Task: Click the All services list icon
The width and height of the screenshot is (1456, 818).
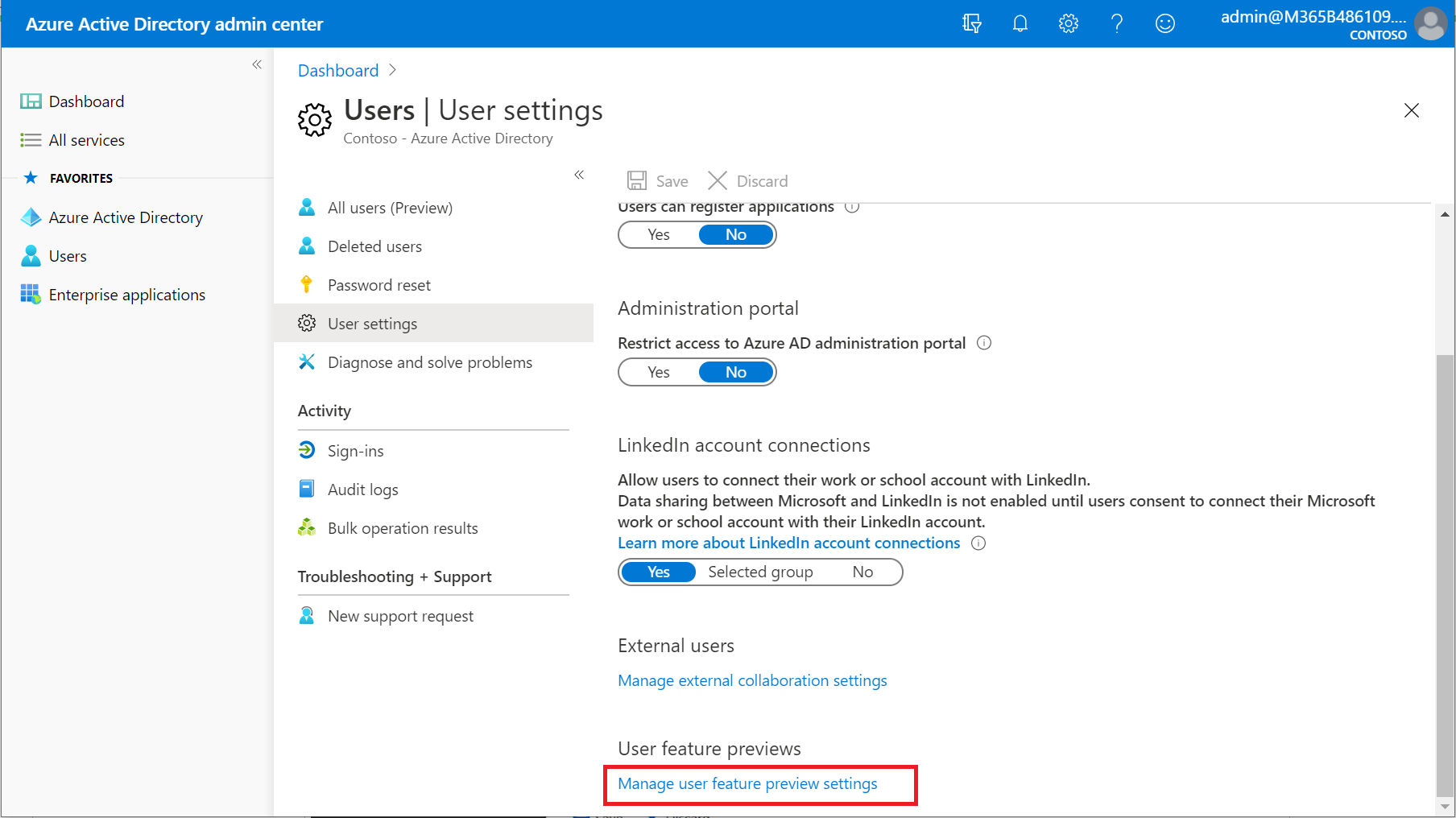Action: pyautogui.click(x=31, y=140)
